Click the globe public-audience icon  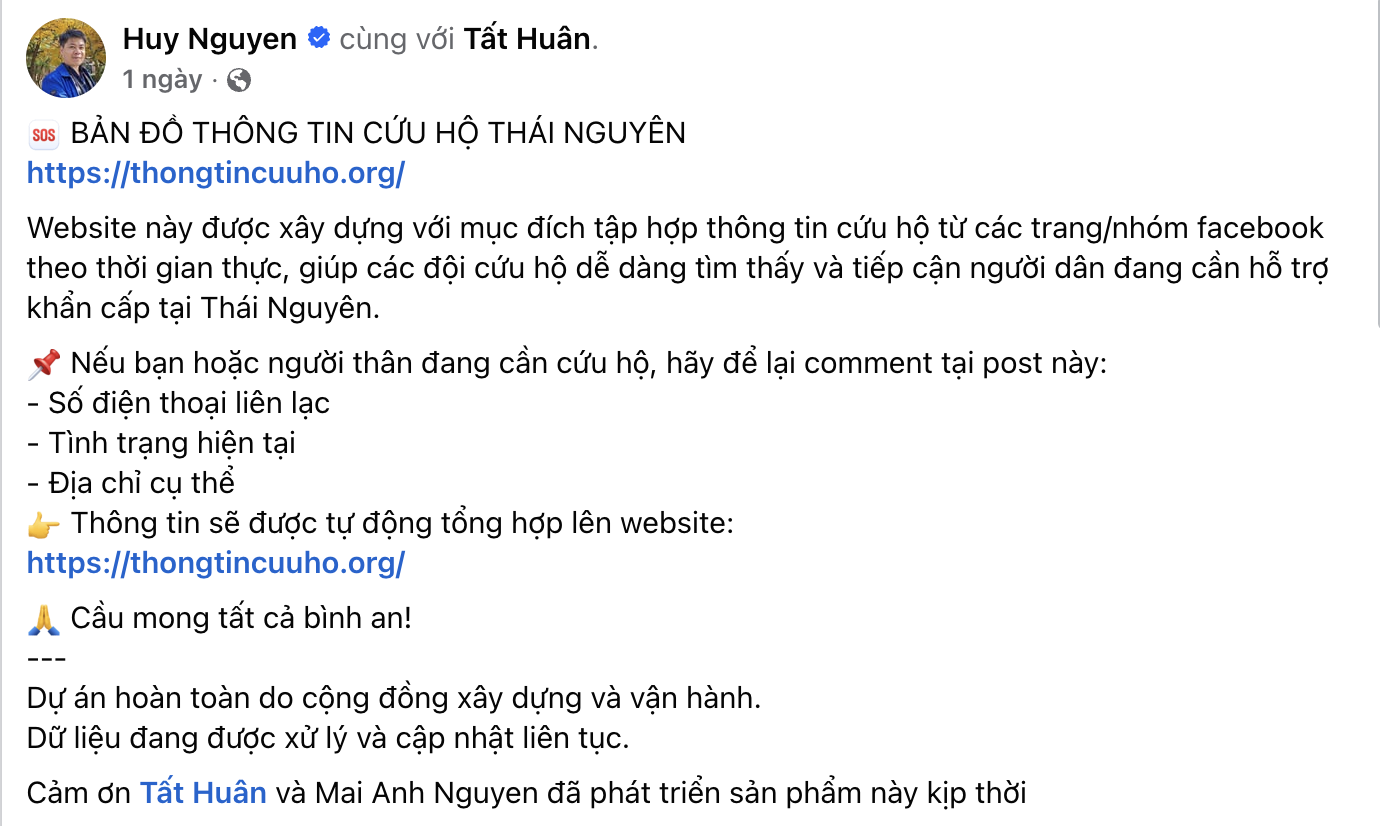239,79
